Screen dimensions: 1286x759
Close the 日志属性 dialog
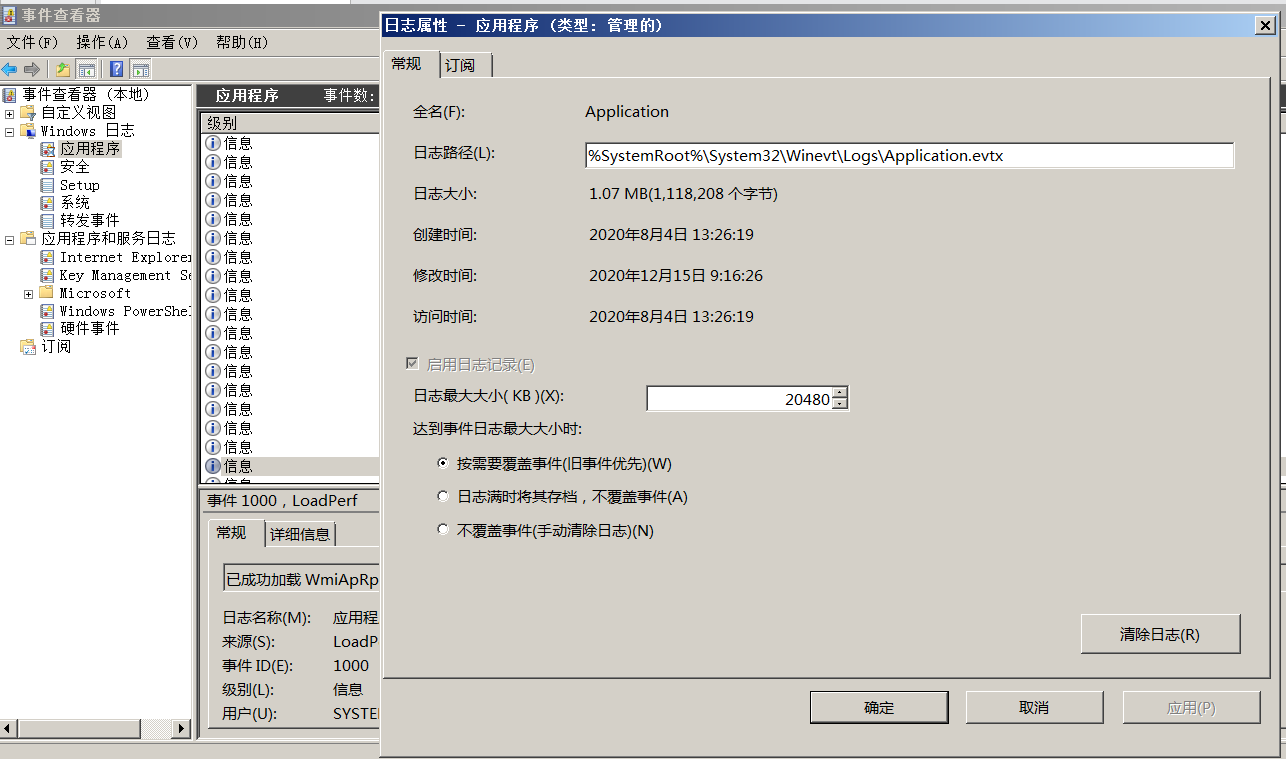click(1265, 26)
